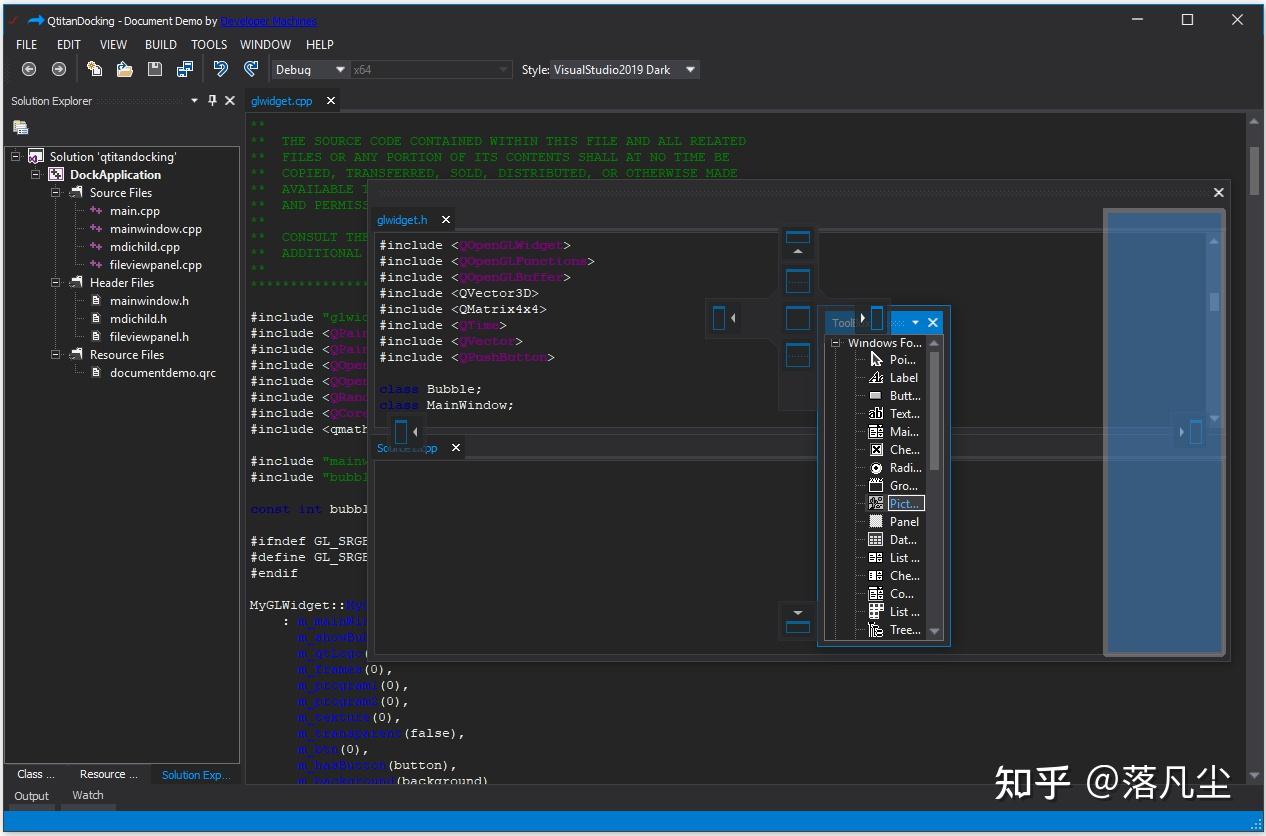
Task: Click the Undo icon on the toolbar
Action: (x=219, y=69)
